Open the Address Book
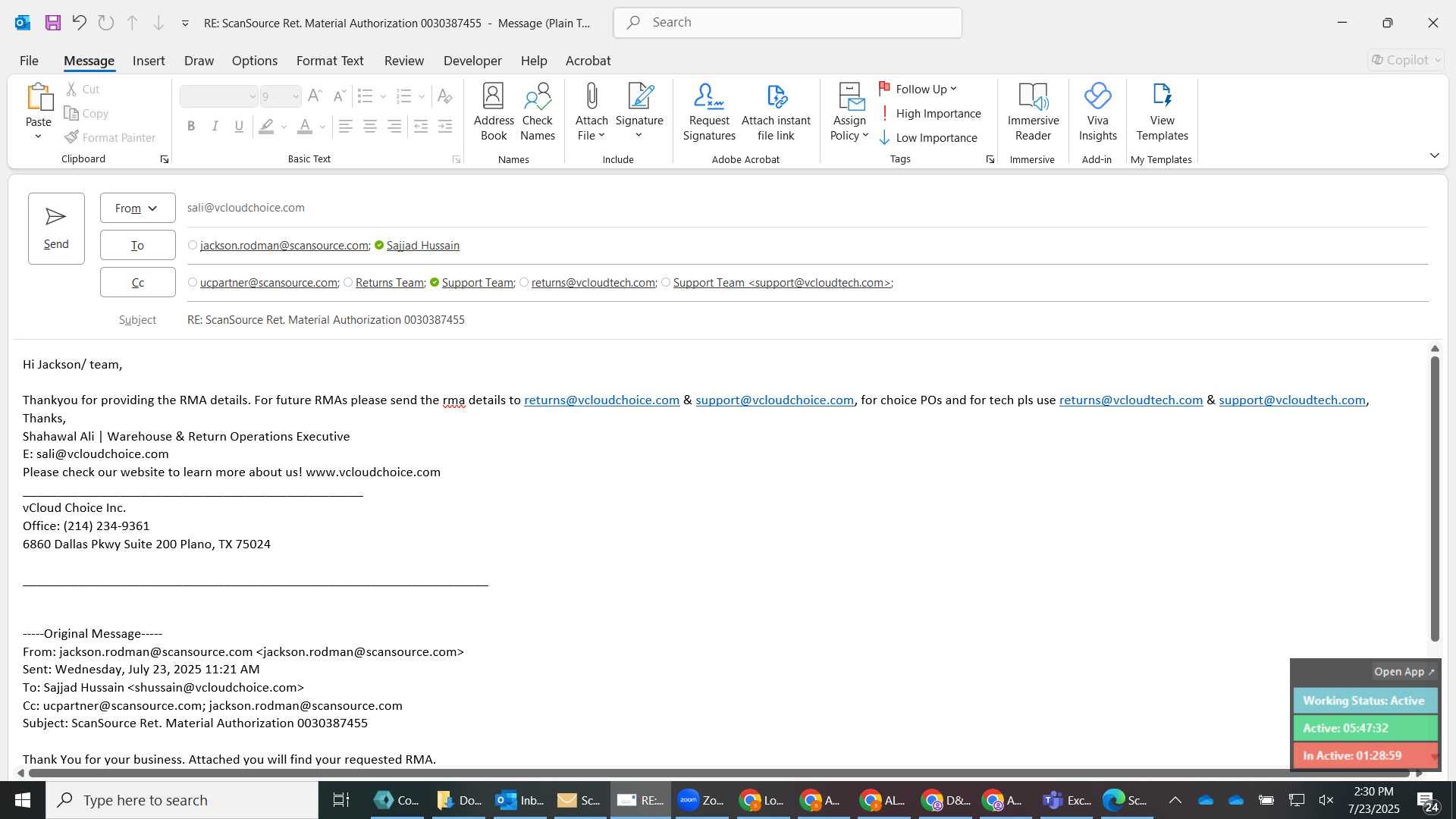The image size is (1456, 819). coord(494,111)
